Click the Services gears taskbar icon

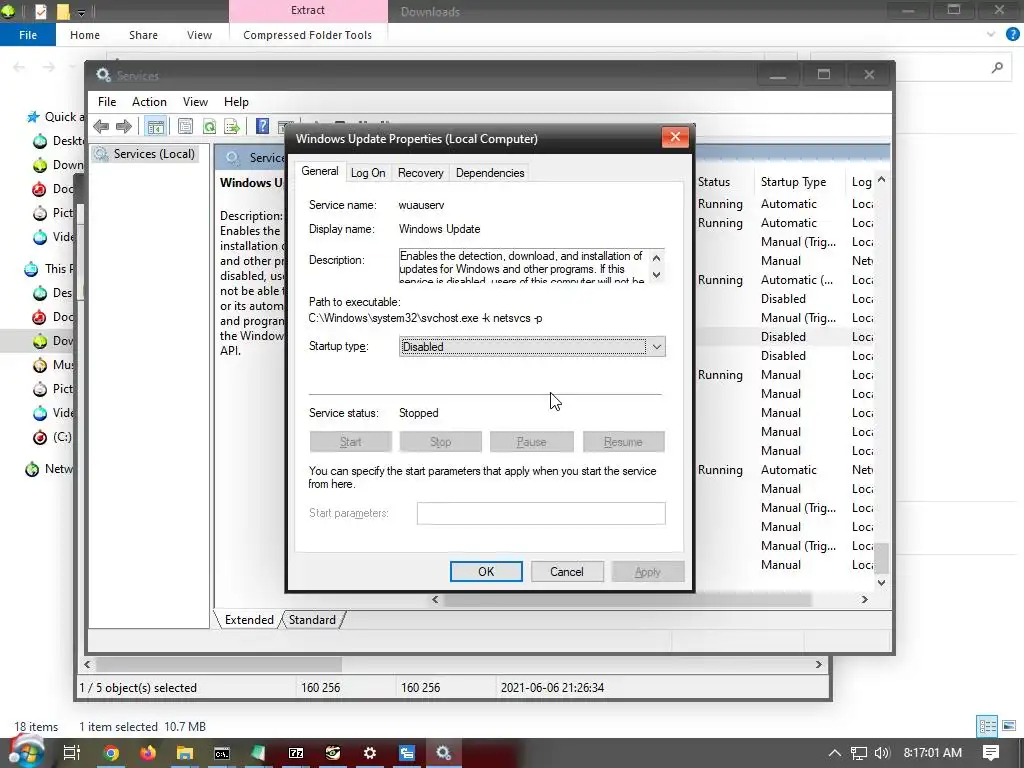tap(444, 753)
